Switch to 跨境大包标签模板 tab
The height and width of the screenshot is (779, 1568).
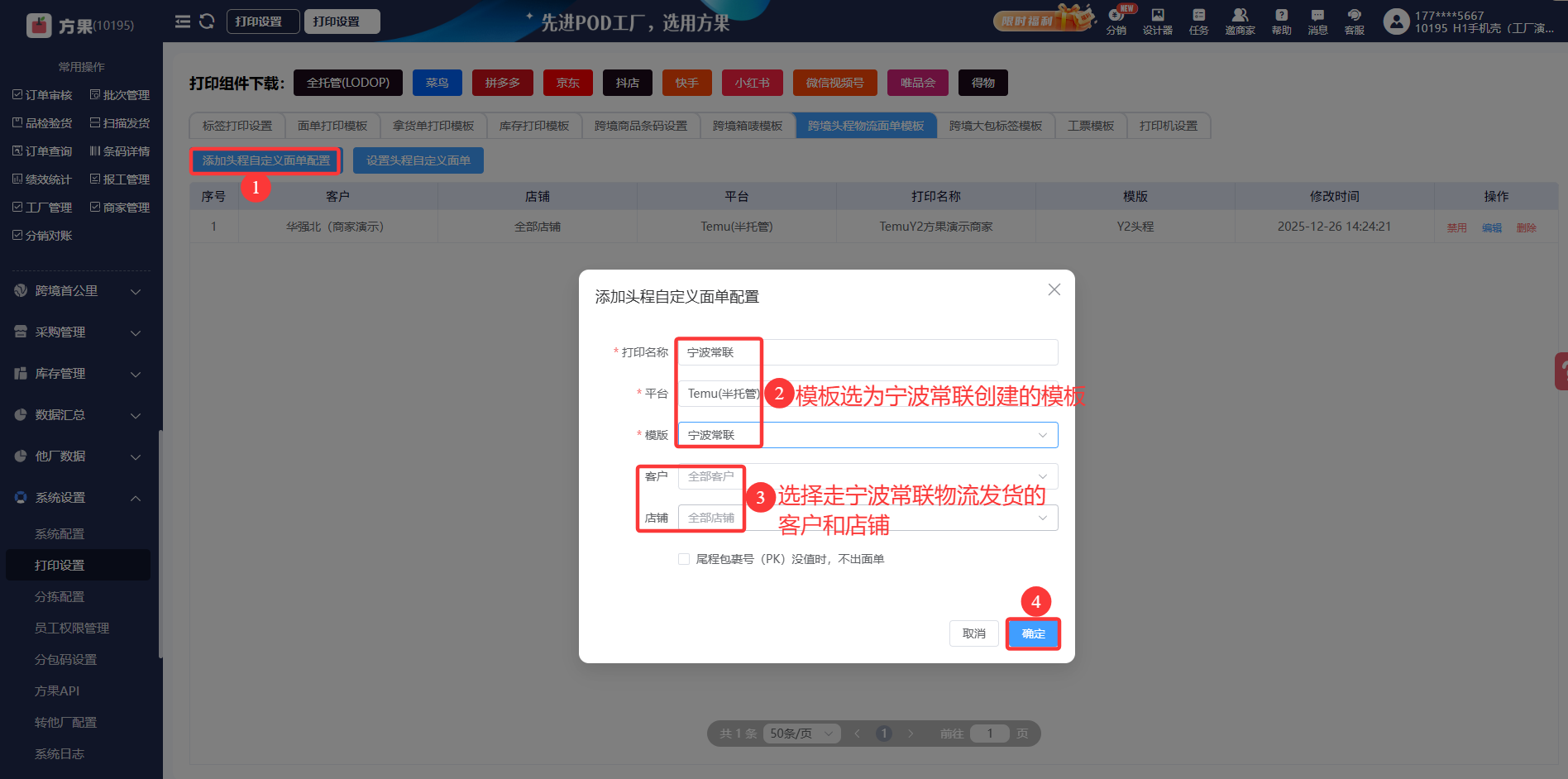tap(996, 126)
